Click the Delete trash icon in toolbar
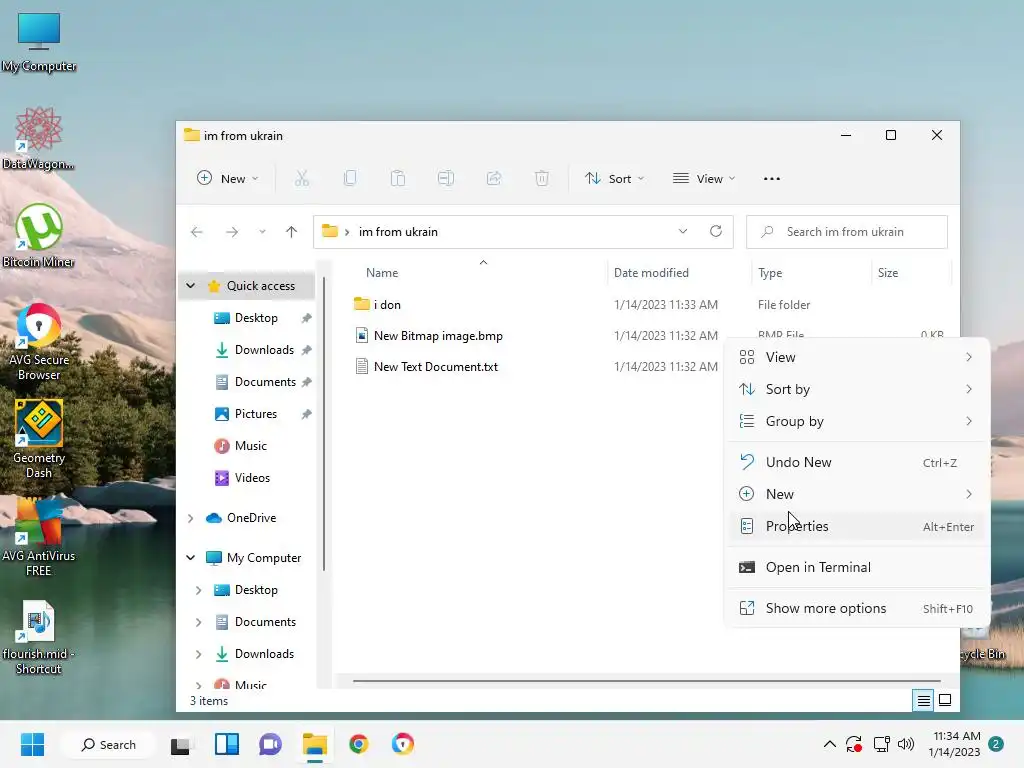This screenshot has width=1024, height=768. [541, 178]
